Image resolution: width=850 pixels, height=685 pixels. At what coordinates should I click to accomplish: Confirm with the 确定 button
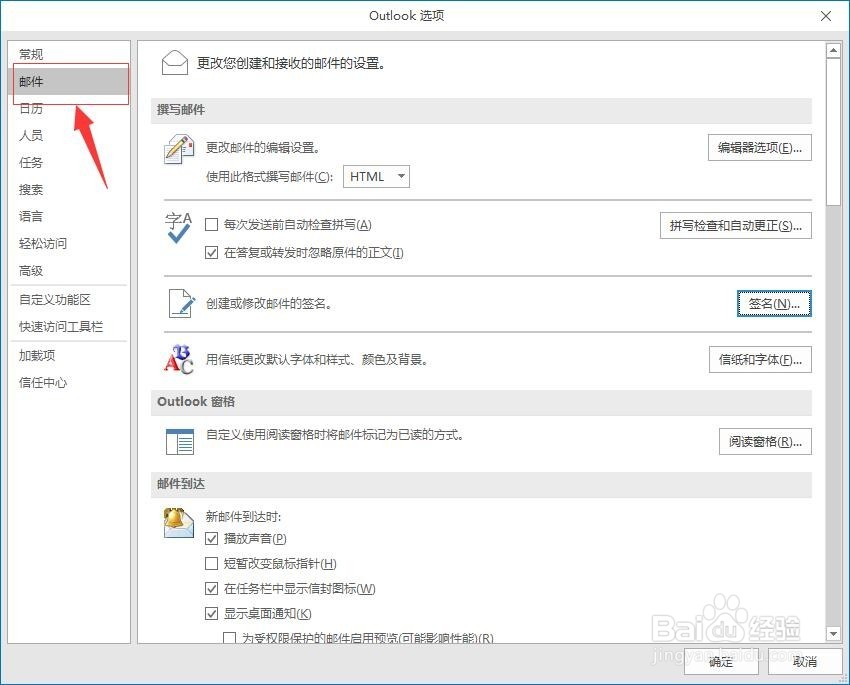(x=721, y=662)
